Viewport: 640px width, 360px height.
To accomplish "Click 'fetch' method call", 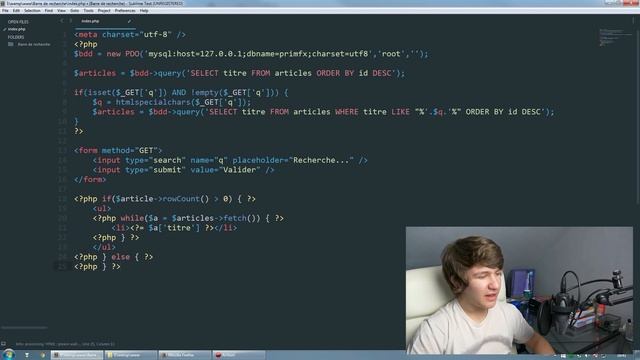I will [235, 218].
